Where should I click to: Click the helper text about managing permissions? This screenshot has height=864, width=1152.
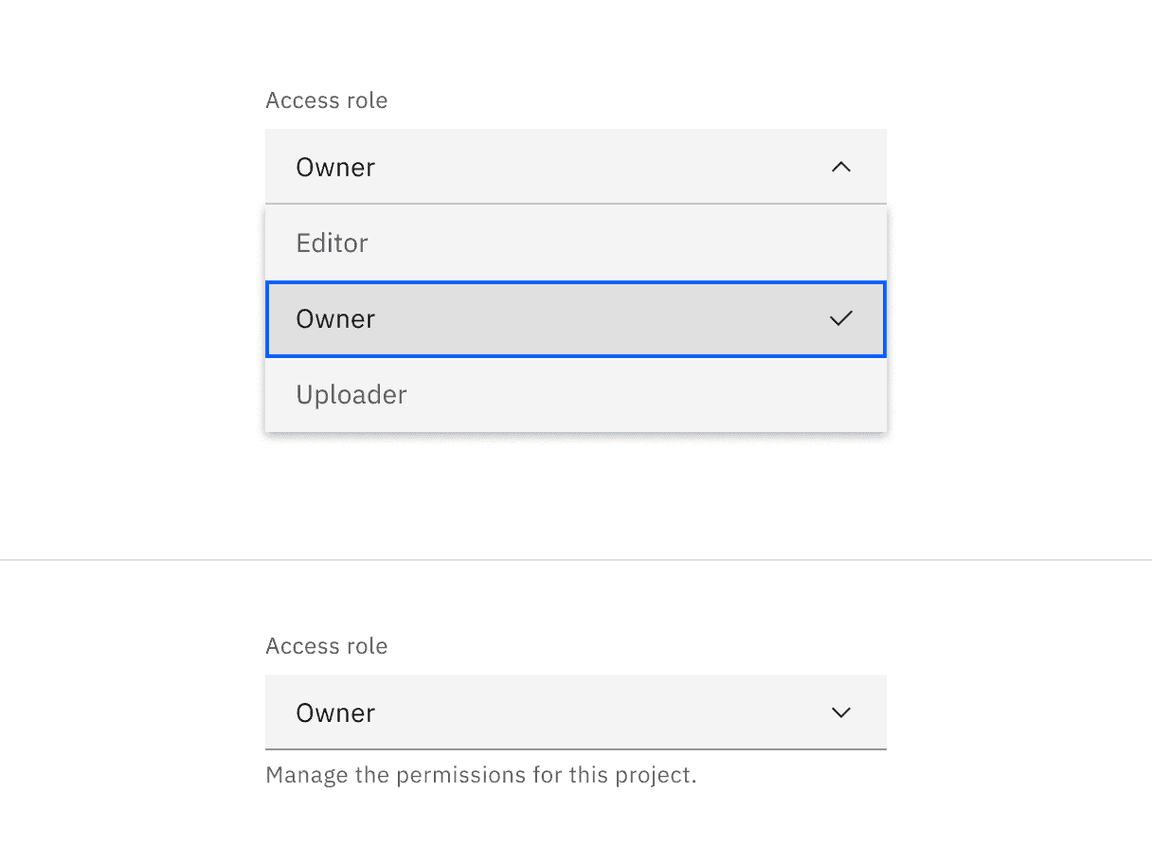(482, 775)
